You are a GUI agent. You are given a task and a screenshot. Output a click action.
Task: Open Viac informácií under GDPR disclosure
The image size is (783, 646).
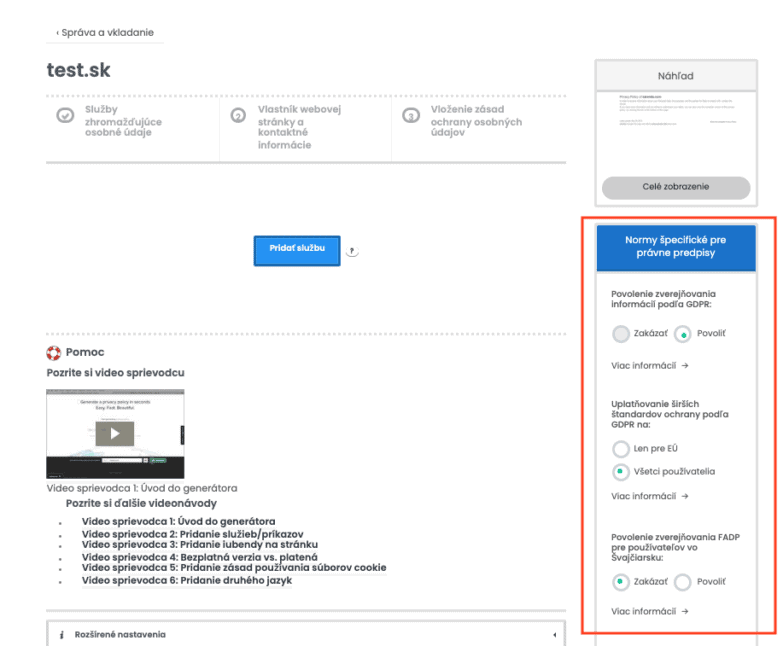[x=650, y=365]
